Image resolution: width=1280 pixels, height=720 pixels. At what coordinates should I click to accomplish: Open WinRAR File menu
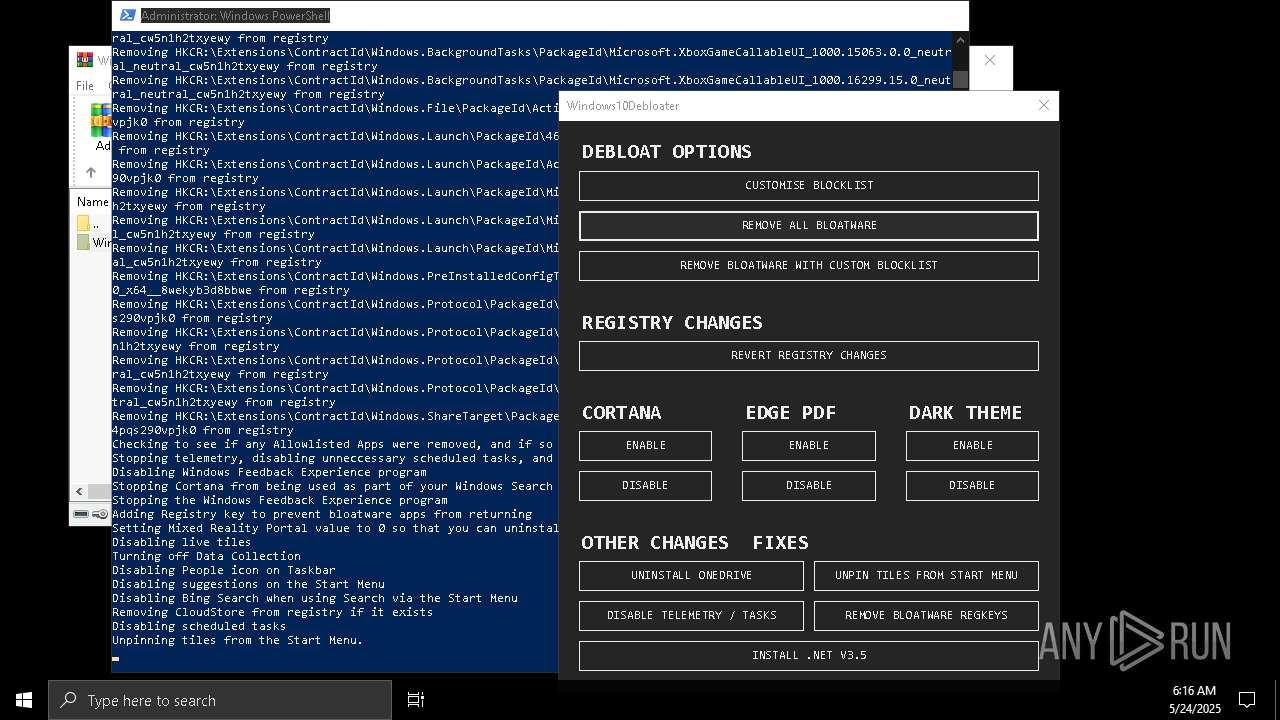click(x=85, y=86)
